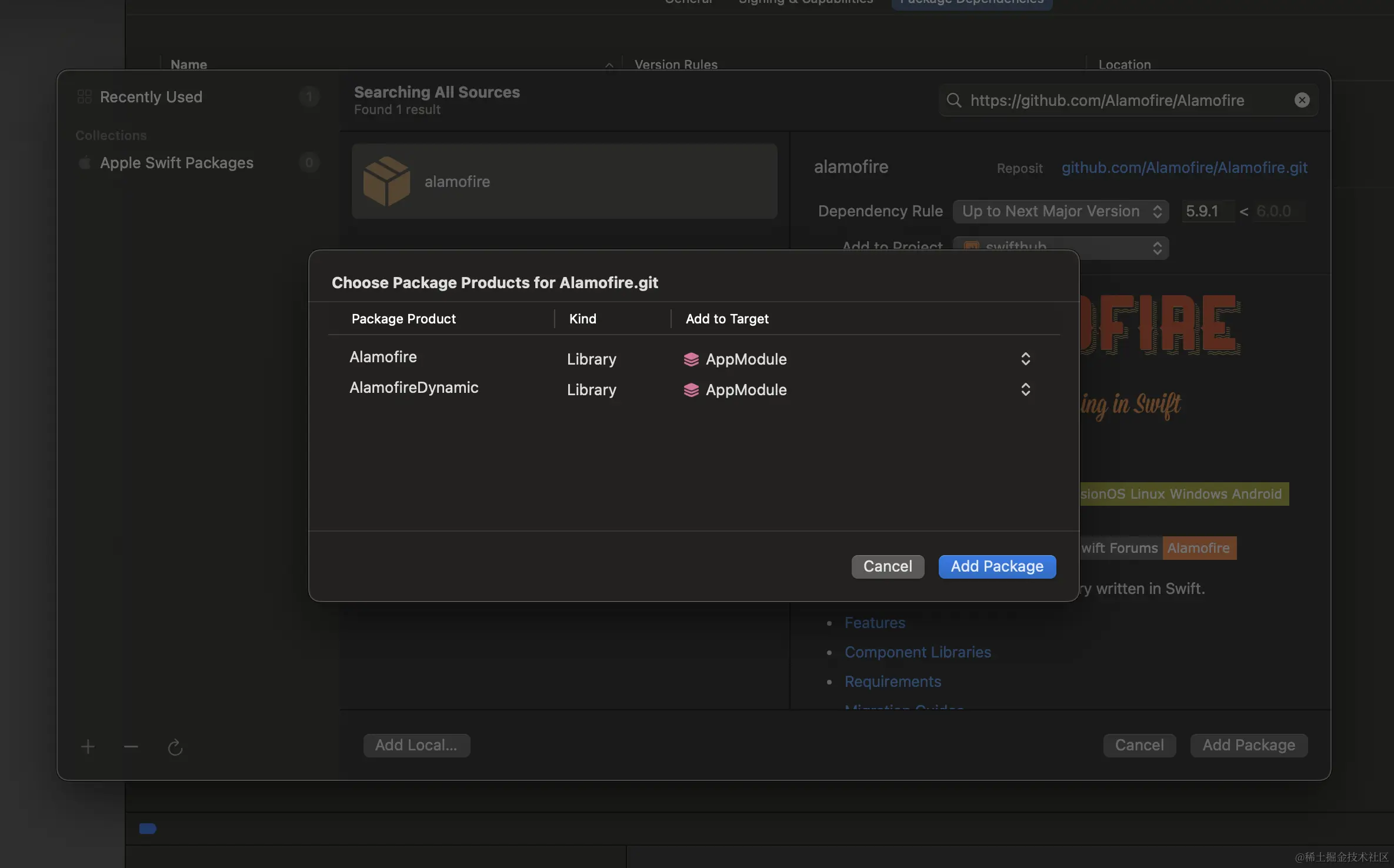
Task: Click the plus icon to add collection
Action: 88,747
